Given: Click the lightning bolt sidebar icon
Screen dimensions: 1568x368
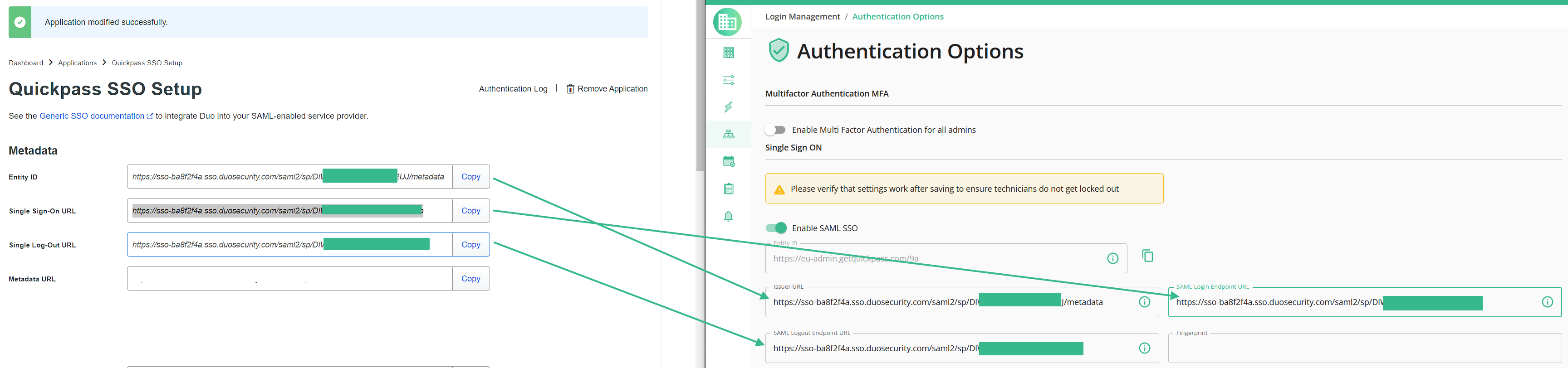Looking at the screenshot, I should (x=728, y=107).
